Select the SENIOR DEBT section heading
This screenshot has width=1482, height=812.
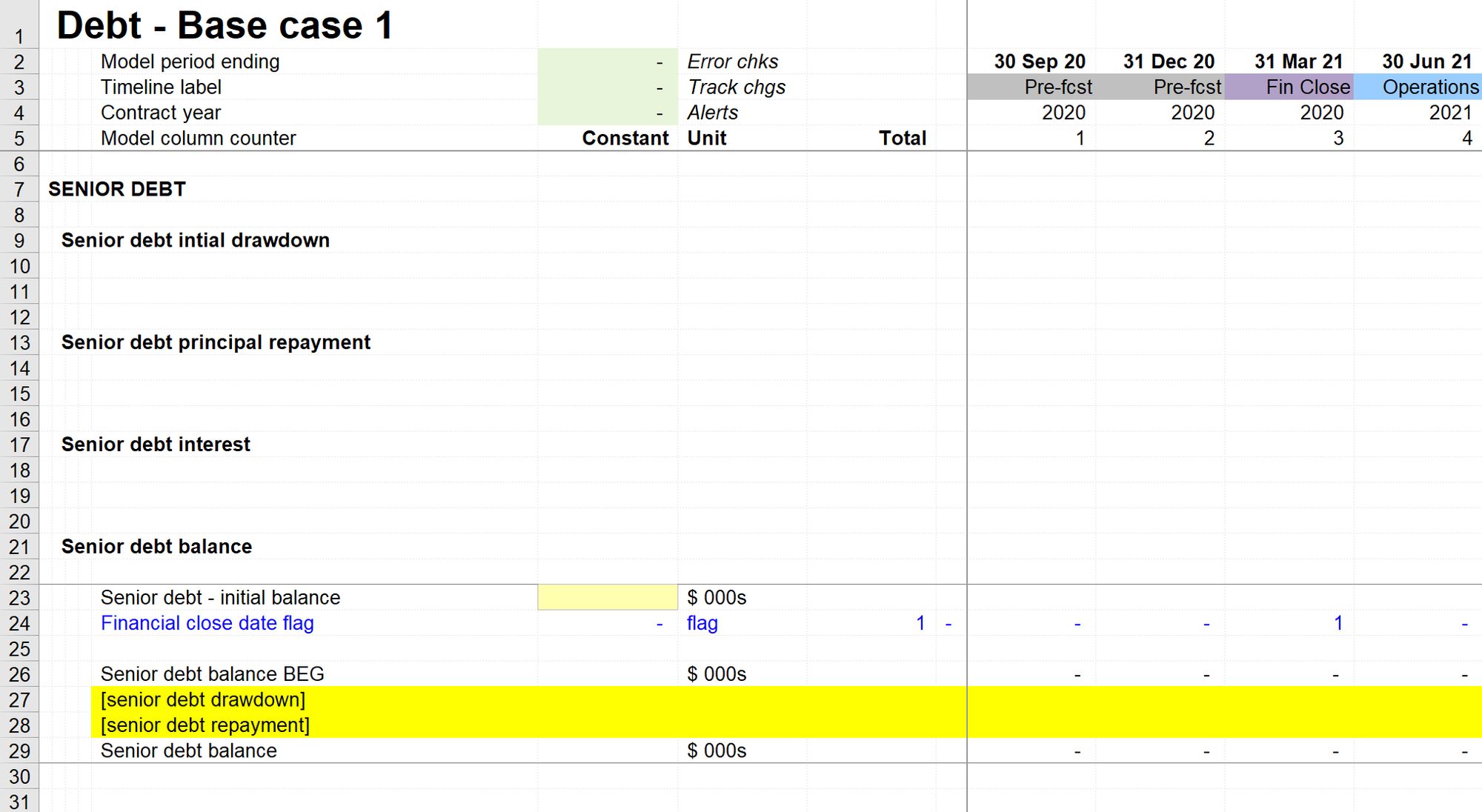point(116,189)
